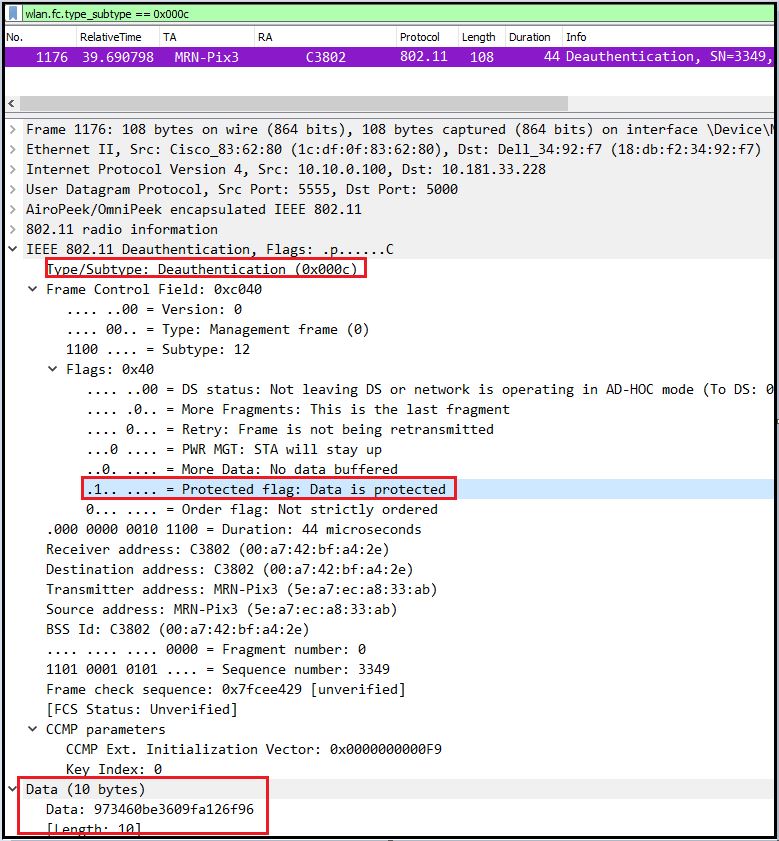Select Destination address: C3802 line

click(x=230, y=569)
